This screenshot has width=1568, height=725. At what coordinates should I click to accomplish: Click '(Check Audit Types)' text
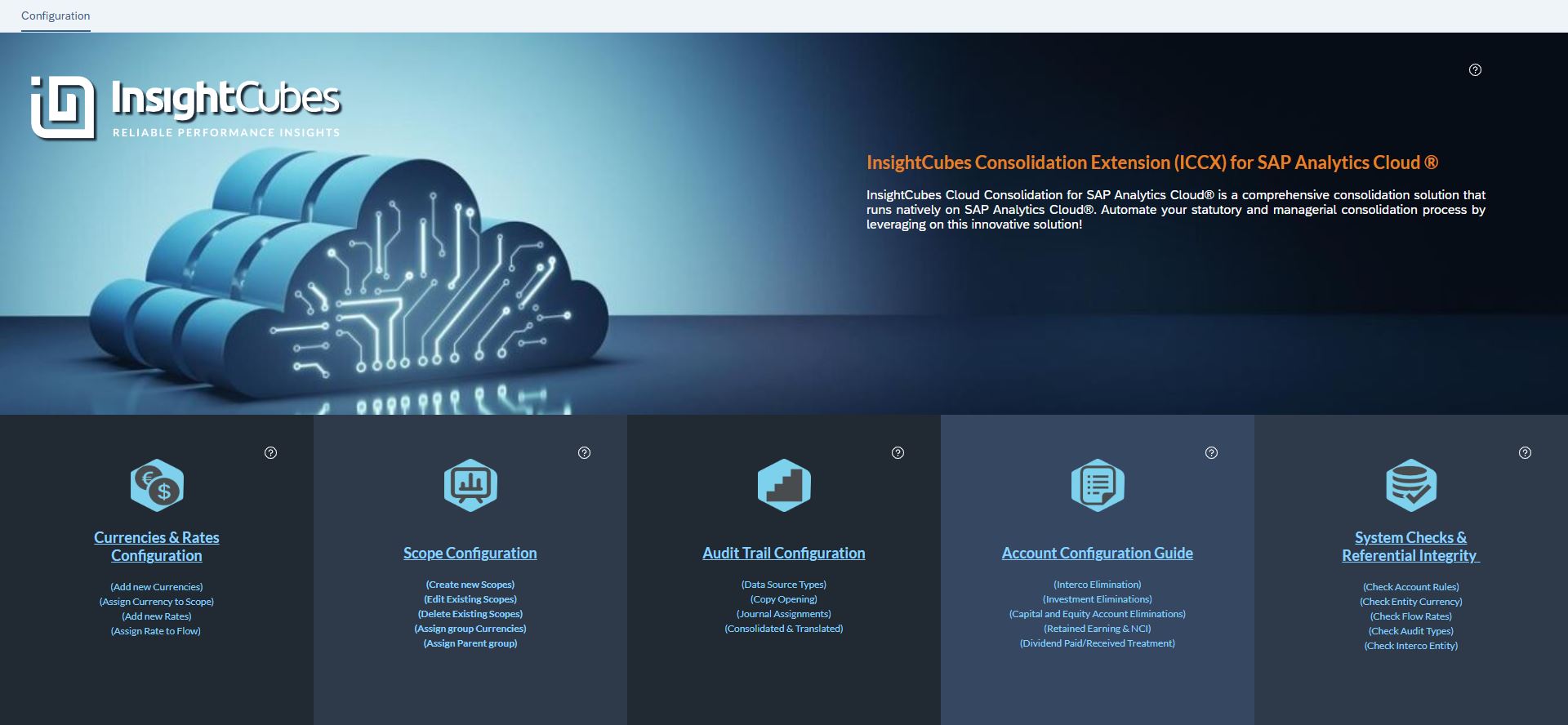1411,631
